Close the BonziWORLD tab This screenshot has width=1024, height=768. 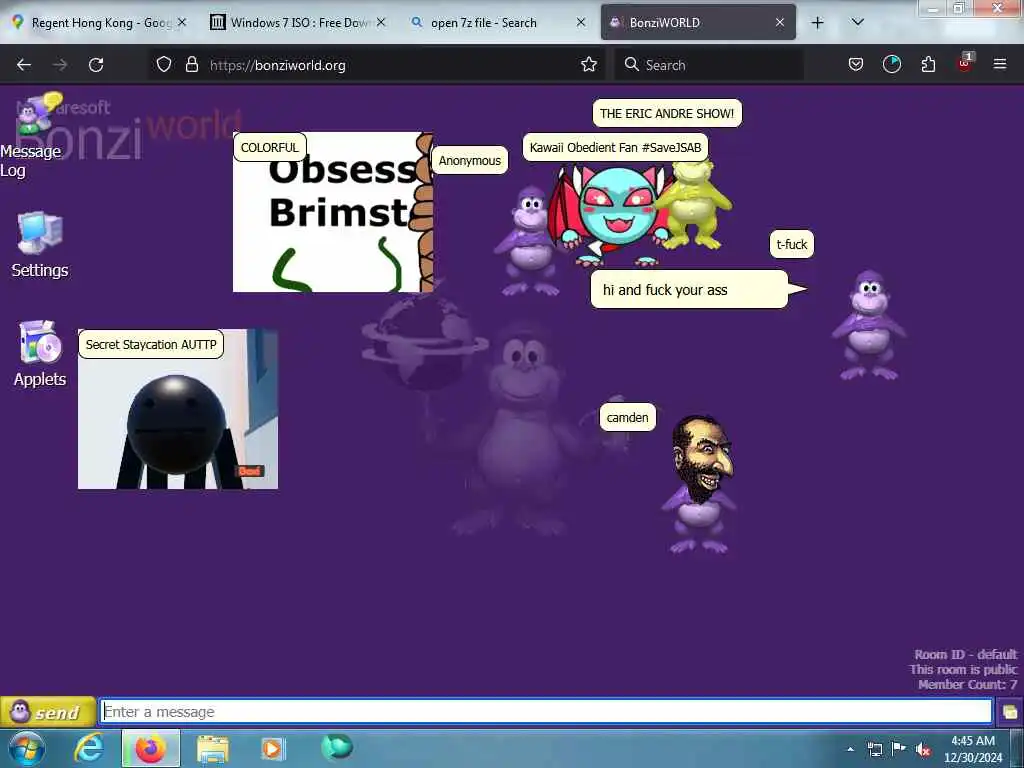pos(780,23)
